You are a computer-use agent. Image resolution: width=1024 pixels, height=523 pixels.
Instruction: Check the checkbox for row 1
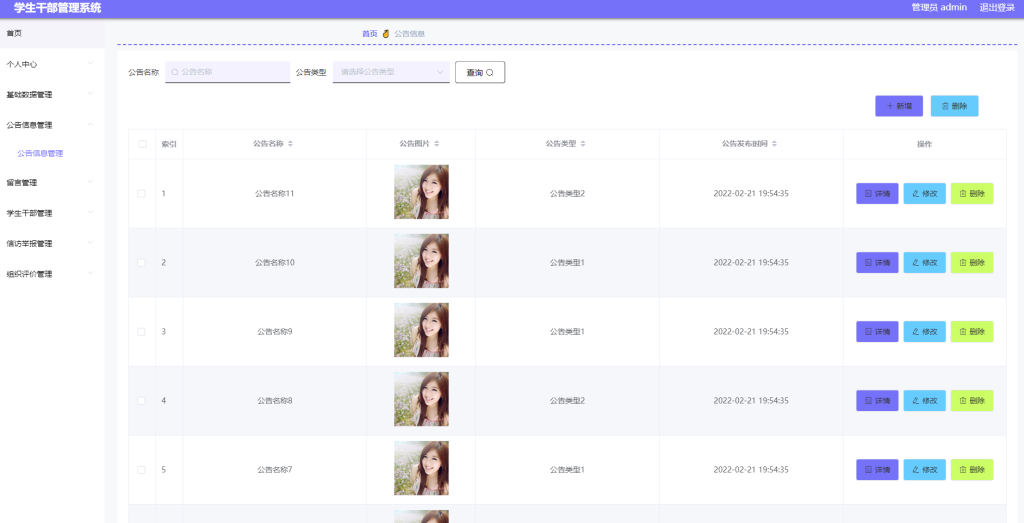[x=142, y=194]
